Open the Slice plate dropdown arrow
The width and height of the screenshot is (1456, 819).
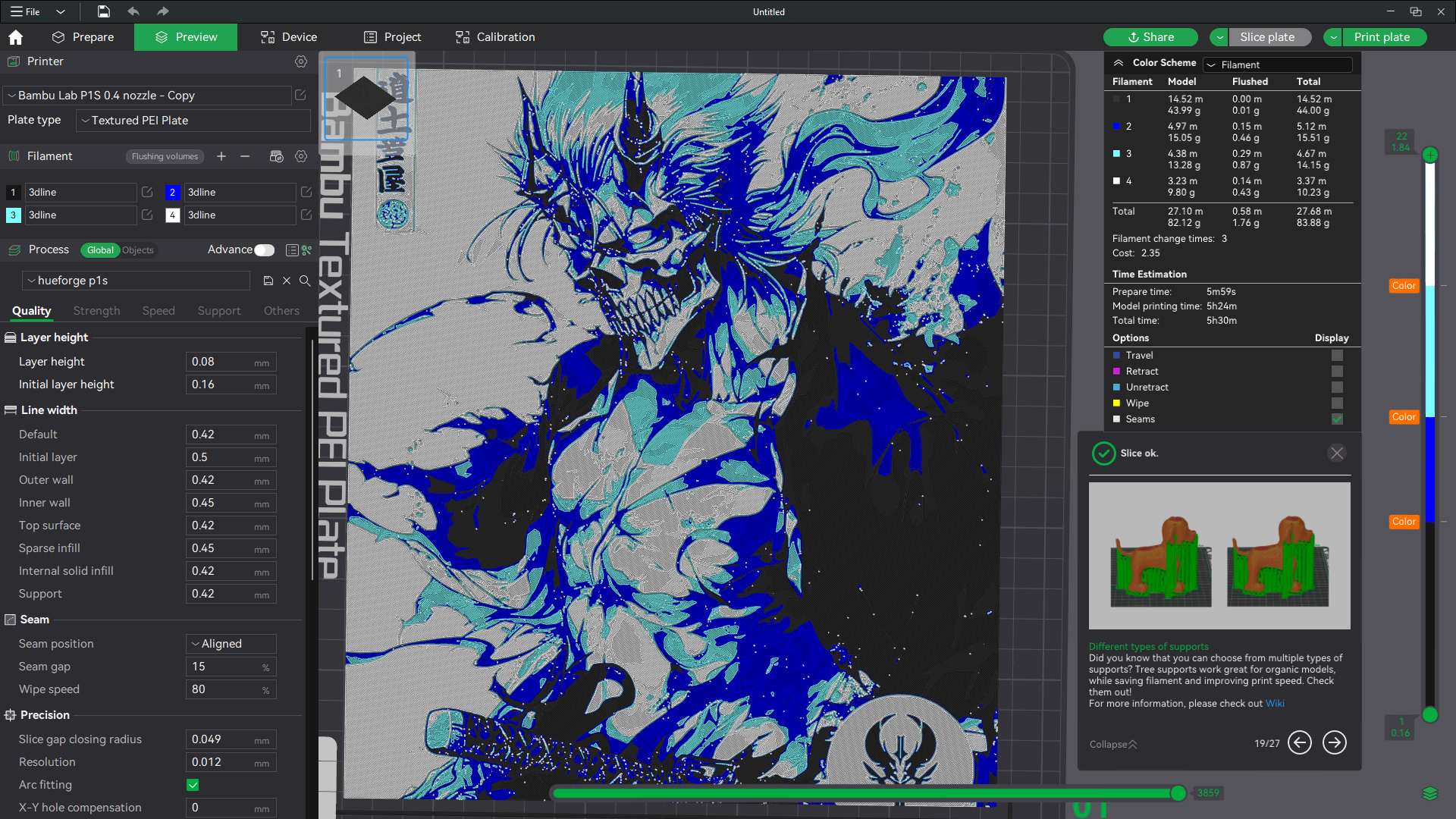[x=1219, y=37]
